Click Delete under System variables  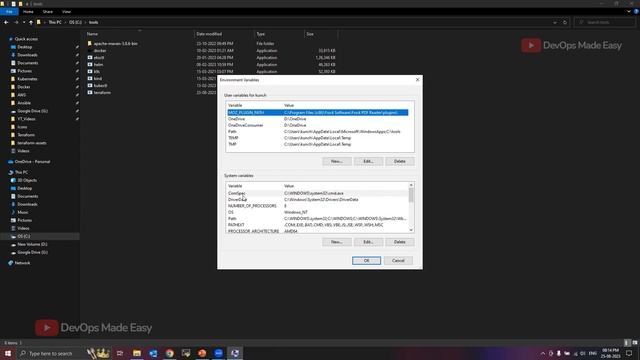400,242
